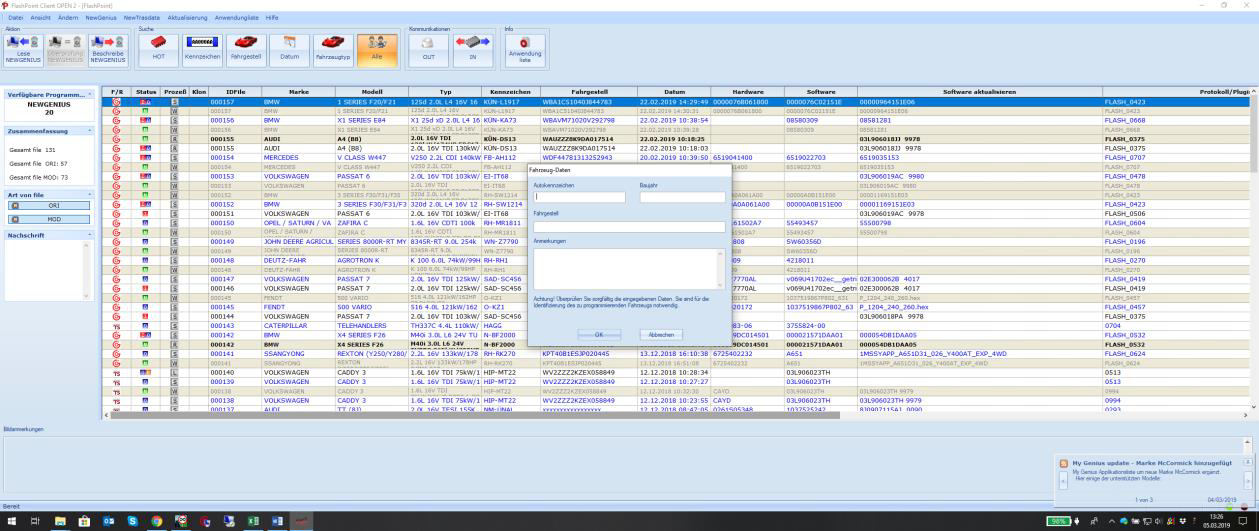The image size is (1259, 531).
Task: Open the Hilfe menu
Action: [x=272, y=18]
